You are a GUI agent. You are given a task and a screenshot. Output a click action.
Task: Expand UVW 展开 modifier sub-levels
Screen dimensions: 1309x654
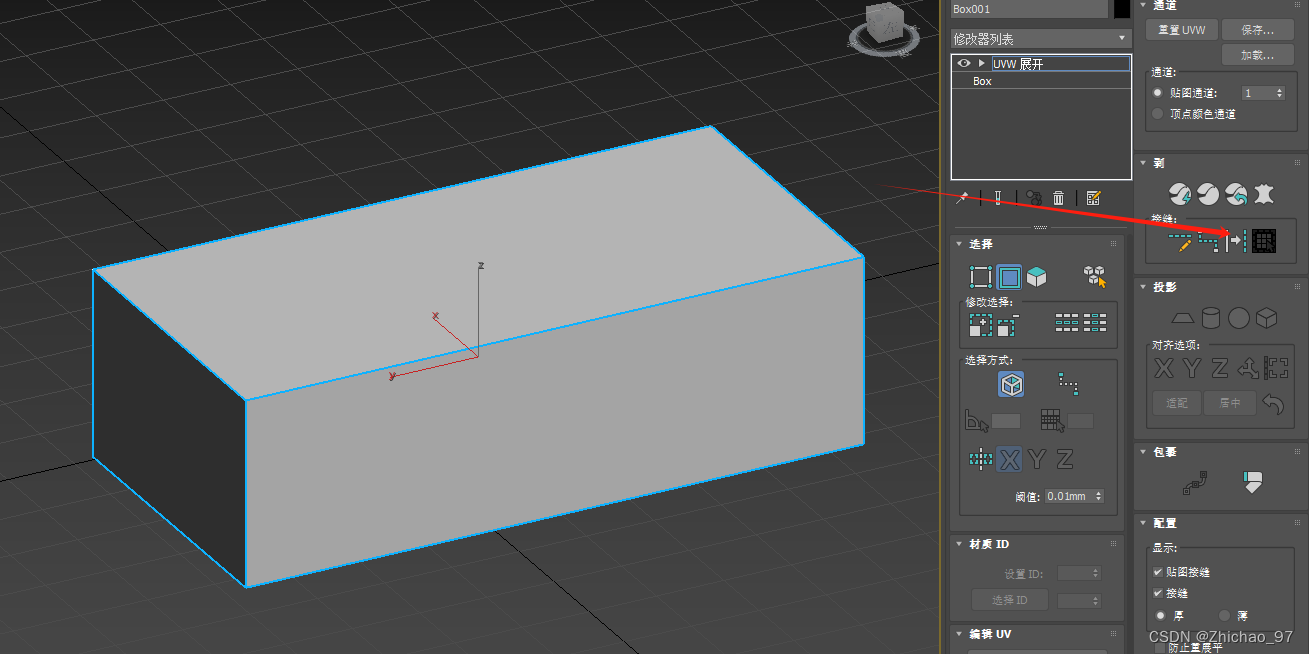982,63
